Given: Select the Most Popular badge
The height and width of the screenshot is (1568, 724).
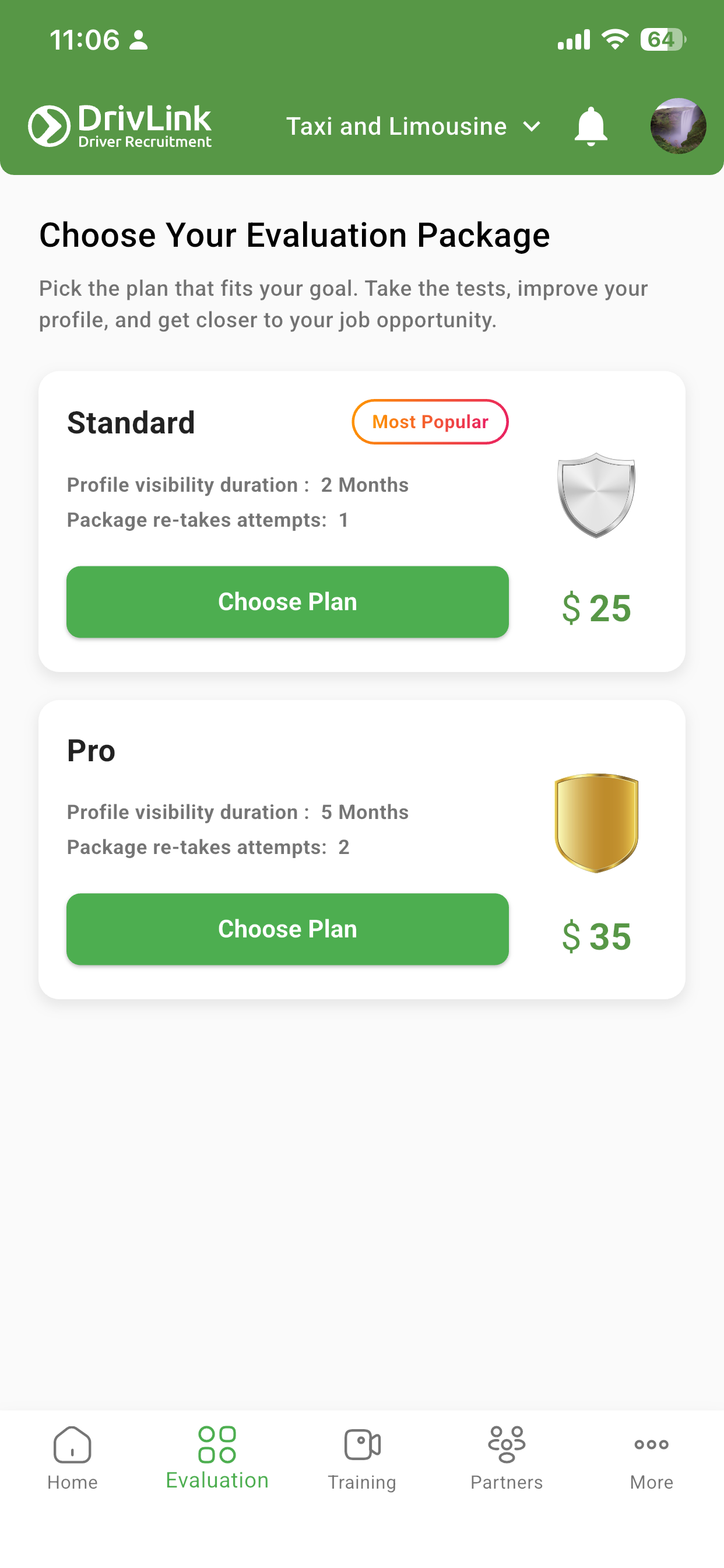Looking at the screenshot, I should click(x=430, y=422).
